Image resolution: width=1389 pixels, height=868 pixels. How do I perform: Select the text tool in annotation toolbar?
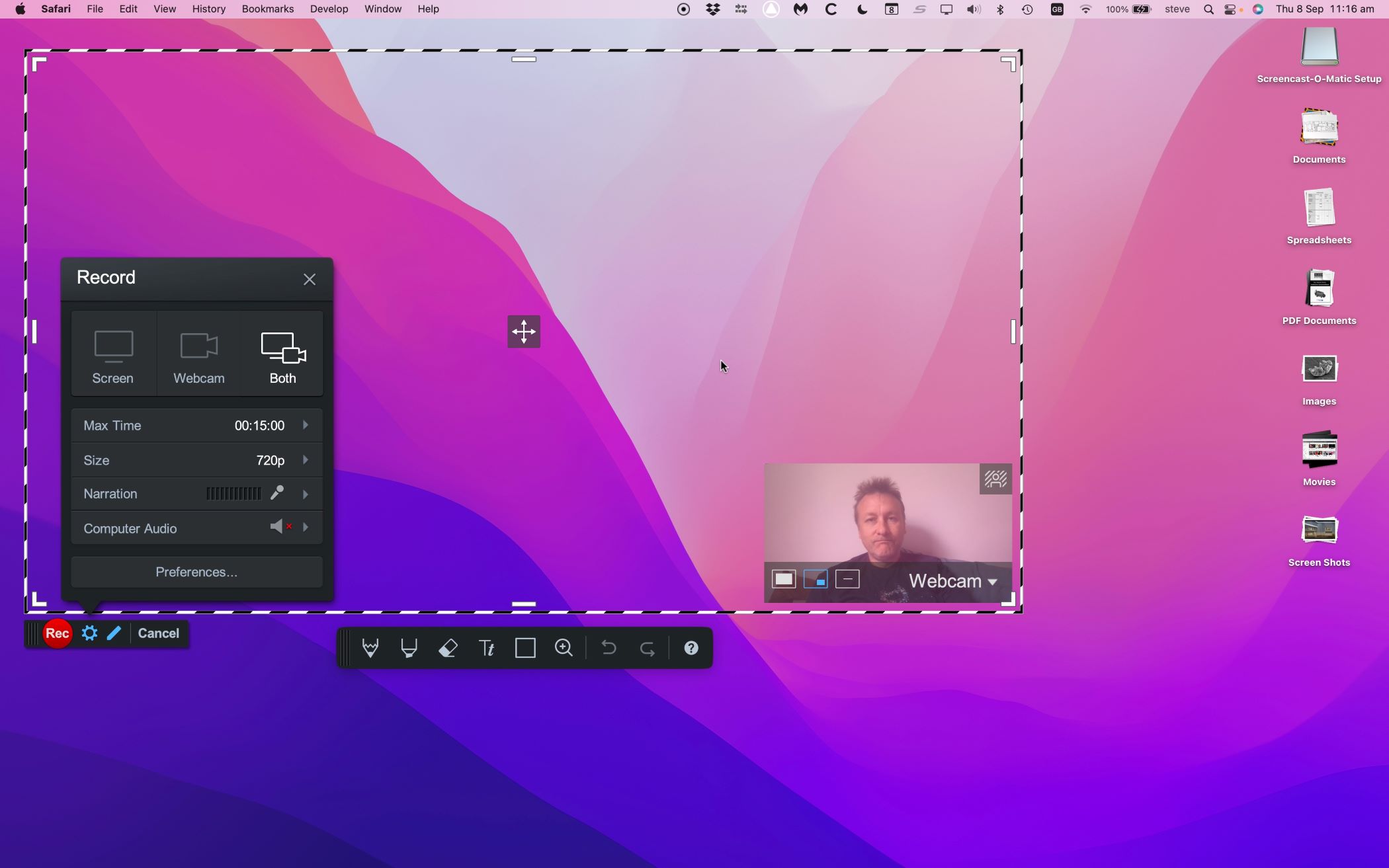[x=487, y=648]
